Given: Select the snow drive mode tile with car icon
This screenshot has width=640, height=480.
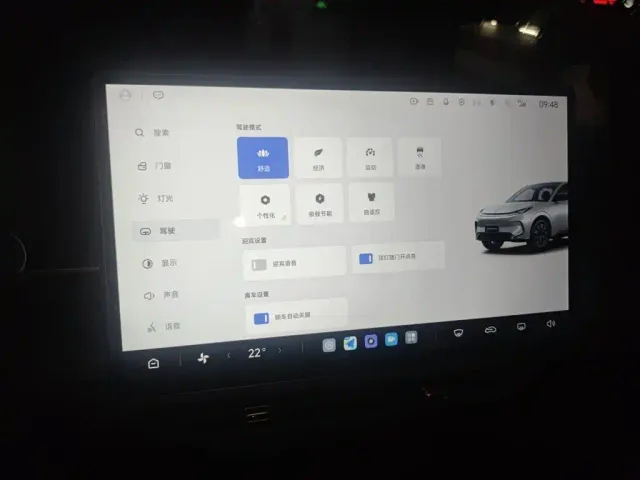Looking at the screenshot, I should tap(420, 157).
